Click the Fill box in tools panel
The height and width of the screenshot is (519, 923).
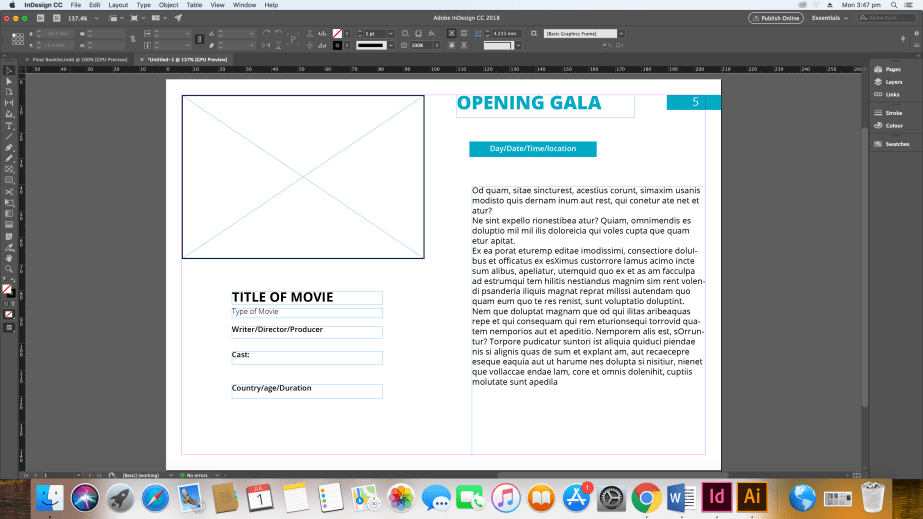(6, 288)
